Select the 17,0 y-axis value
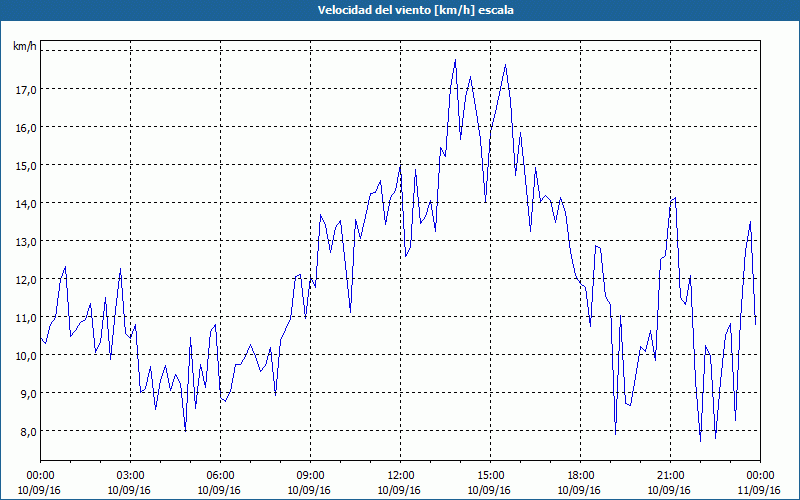This screenshot has height=500, width=800. [x=26, y=90]
